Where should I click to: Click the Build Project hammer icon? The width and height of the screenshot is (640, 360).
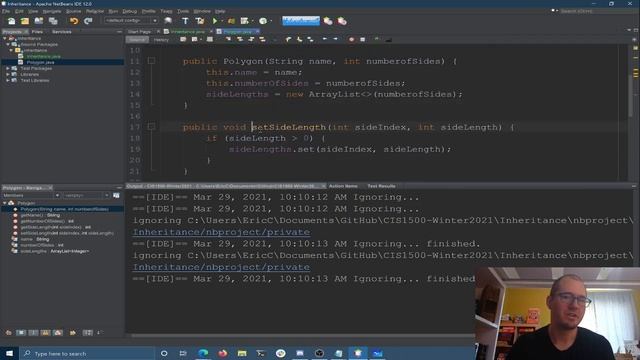(x=185, y=21)
